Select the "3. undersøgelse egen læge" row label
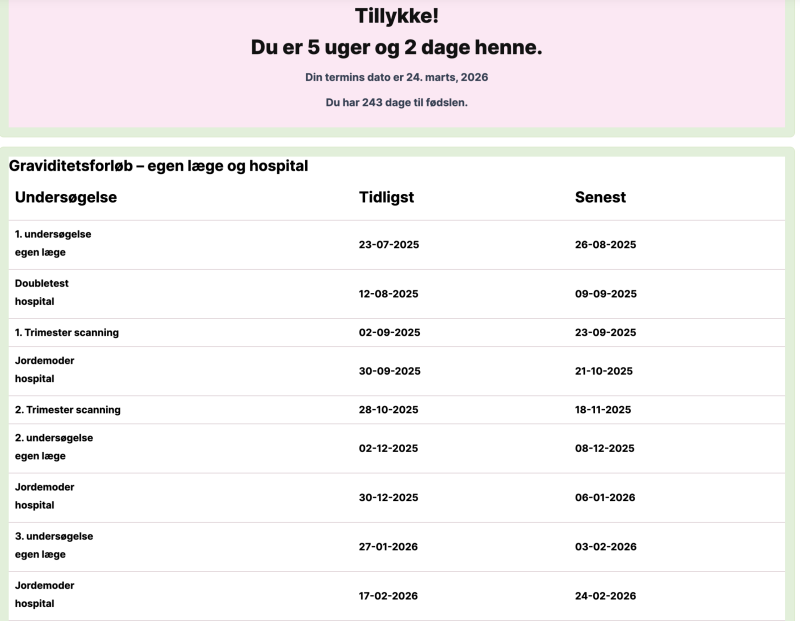 coord(53,545)
